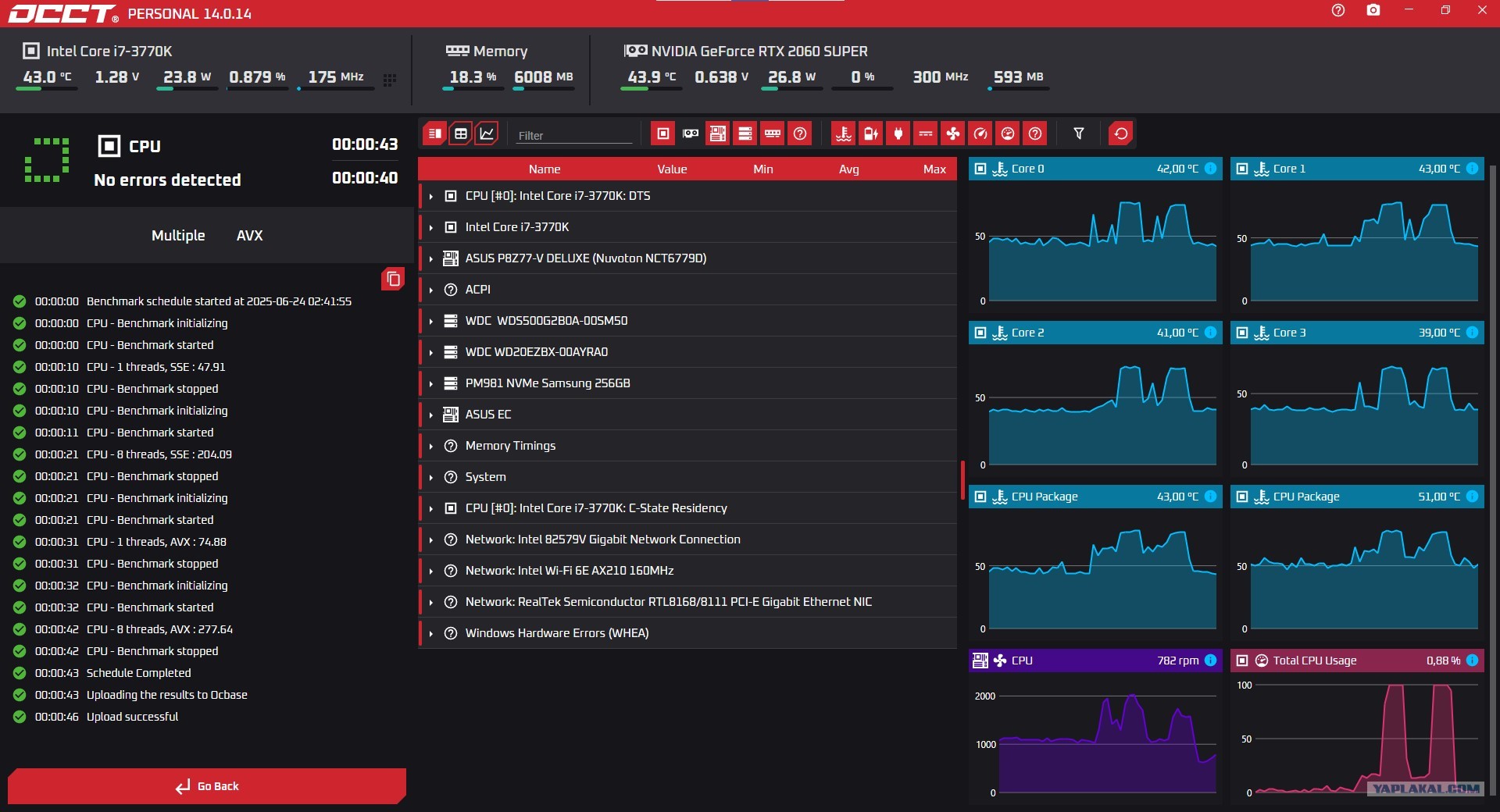Copy the benchmark log to clipboard
This screenshot has height=812, width=1500.
[x=393, y=279]
